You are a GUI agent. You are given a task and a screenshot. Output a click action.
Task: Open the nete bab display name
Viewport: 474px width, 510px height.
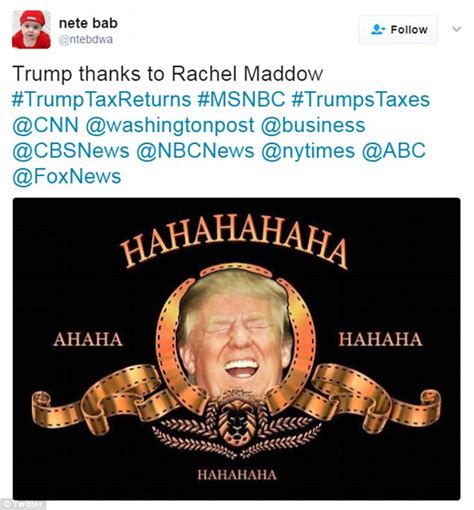pos(88,23)
